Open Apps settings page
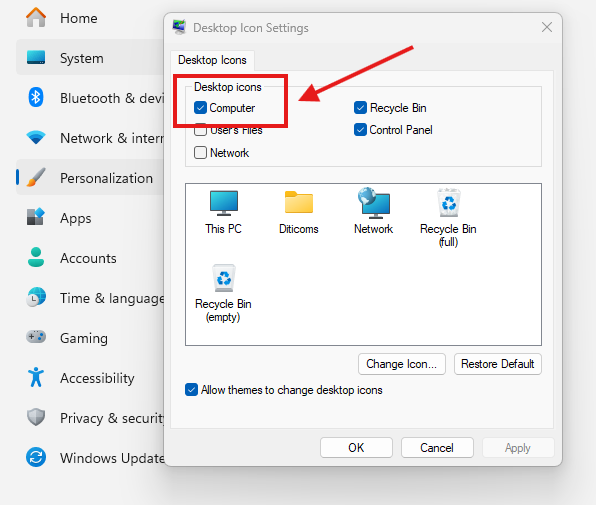 [x=76, y=218]
